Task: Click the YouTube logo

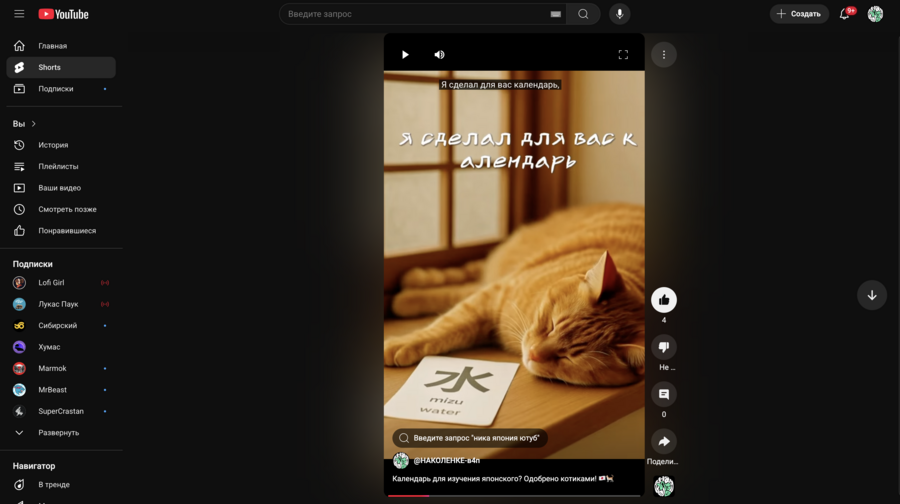Action: (64, 14)
